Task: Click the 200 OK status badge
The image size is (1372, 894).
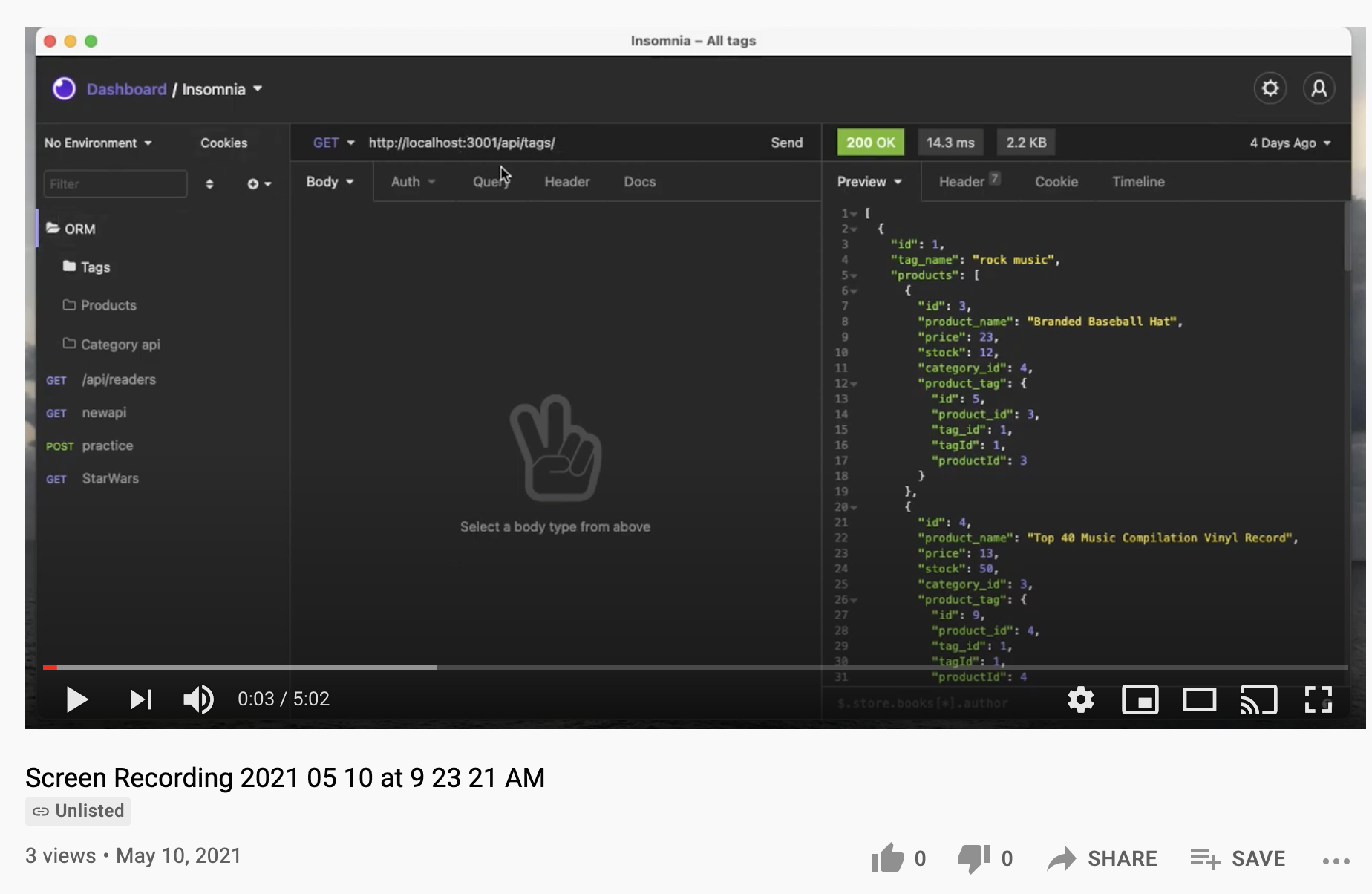Action: click(870, 143)
